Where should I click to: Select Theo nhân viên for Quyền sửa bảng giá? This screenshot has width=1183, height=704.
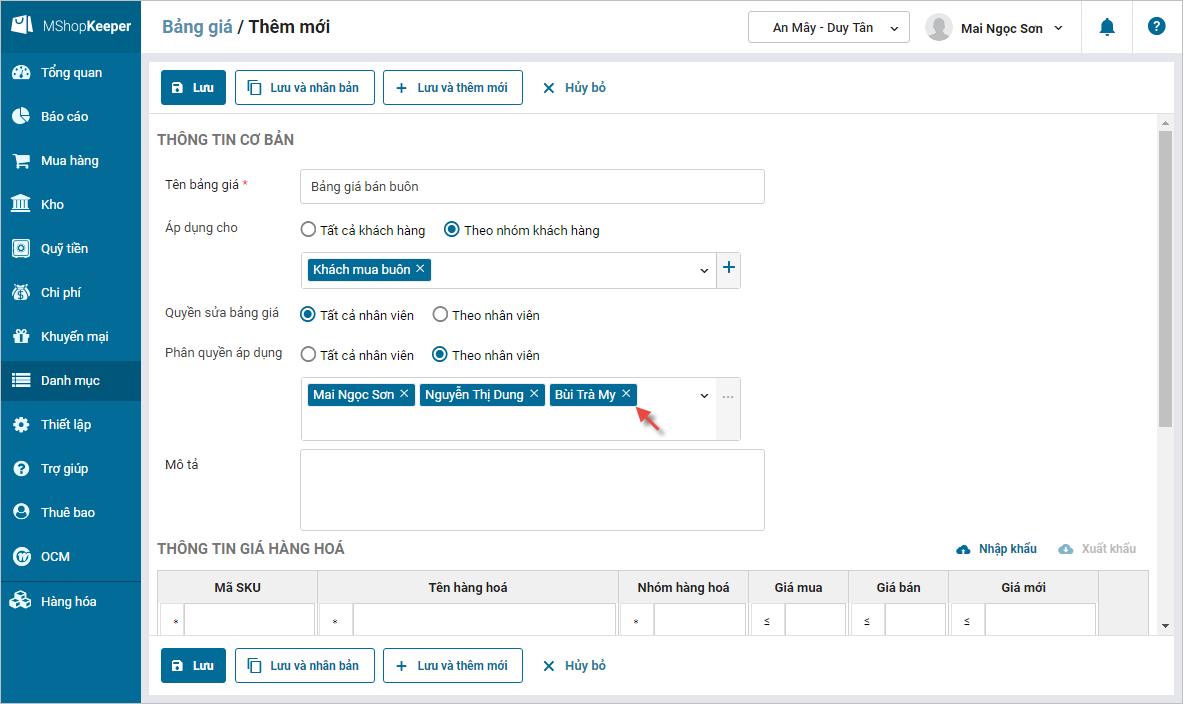point(440,315)
